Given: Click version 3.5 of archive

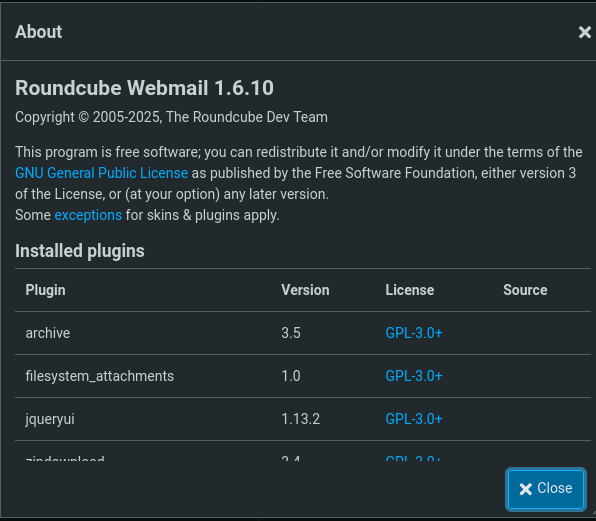Looking at the screenshot, I should coord(291,333).
